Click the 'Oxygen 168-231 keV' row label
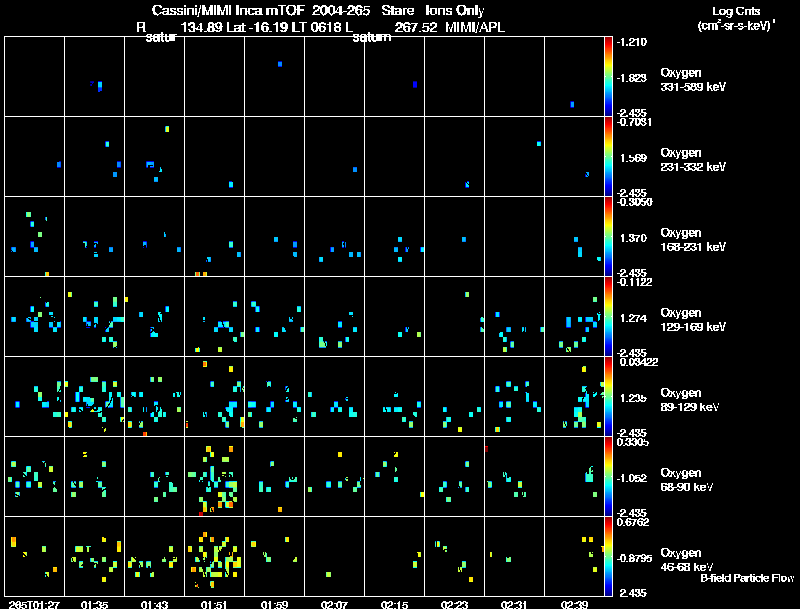800x609 pixels. click(x=693, y=240)
